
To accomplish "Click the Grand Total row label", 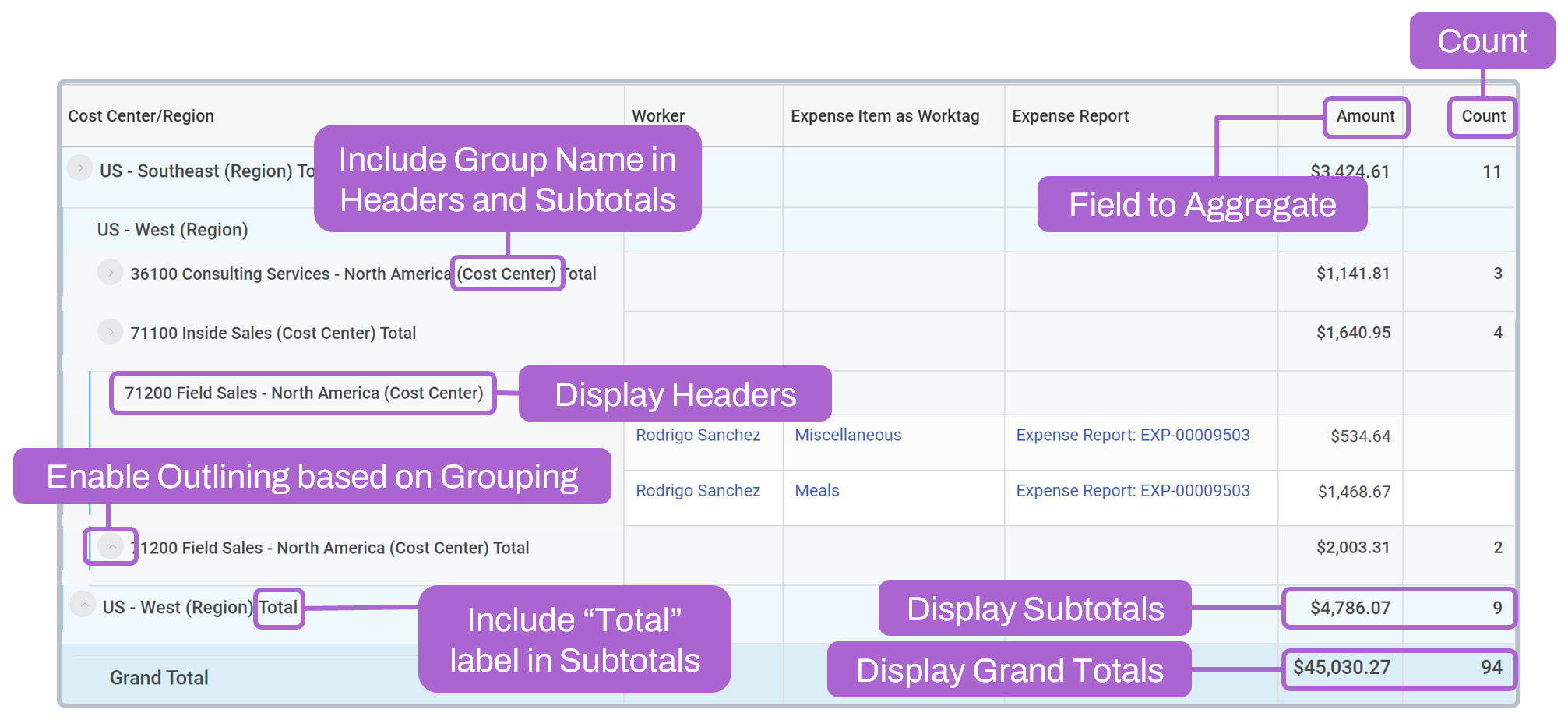I will coord(159,678).
